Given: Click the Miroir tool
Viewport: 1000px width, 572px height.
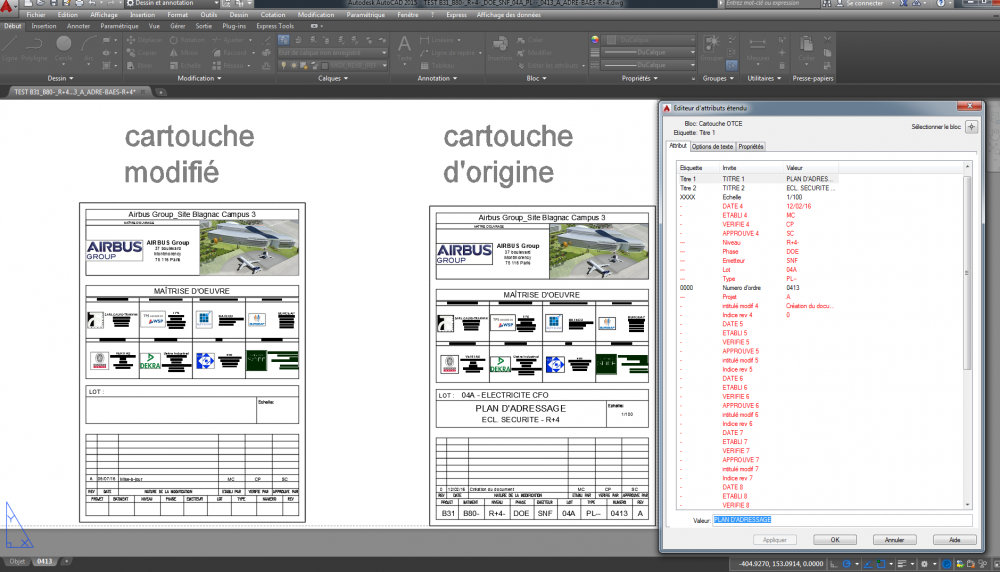Looking at the screenshot, I should coord(184,53).
